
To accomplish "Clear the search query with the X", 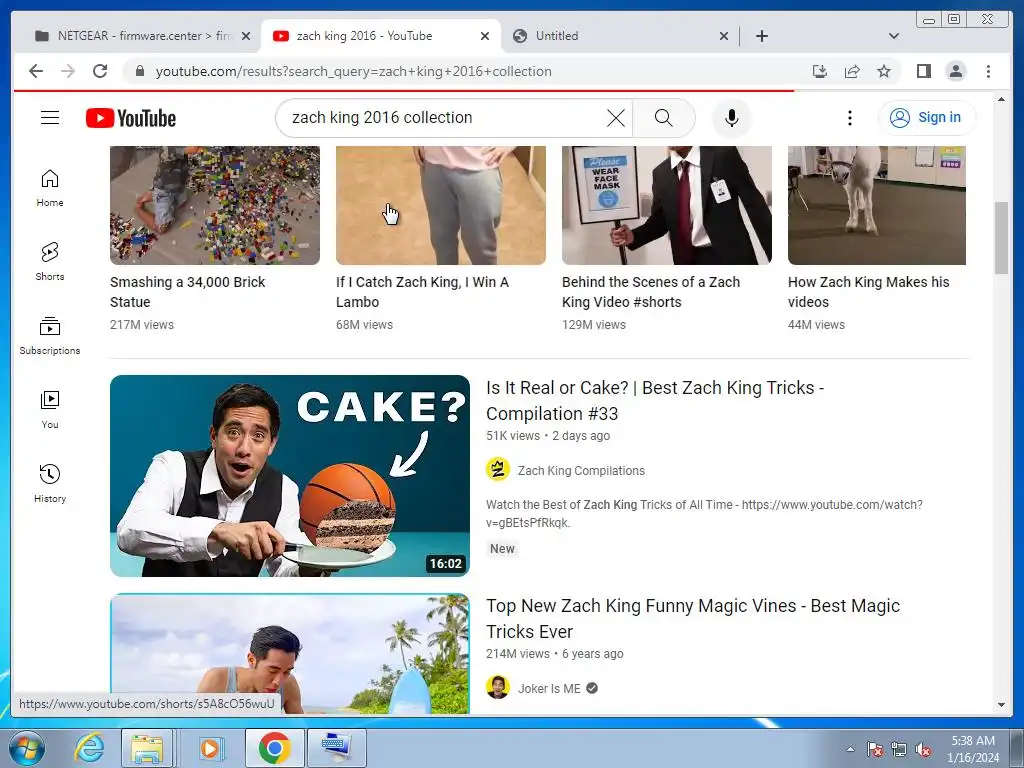I will (615, 118).
